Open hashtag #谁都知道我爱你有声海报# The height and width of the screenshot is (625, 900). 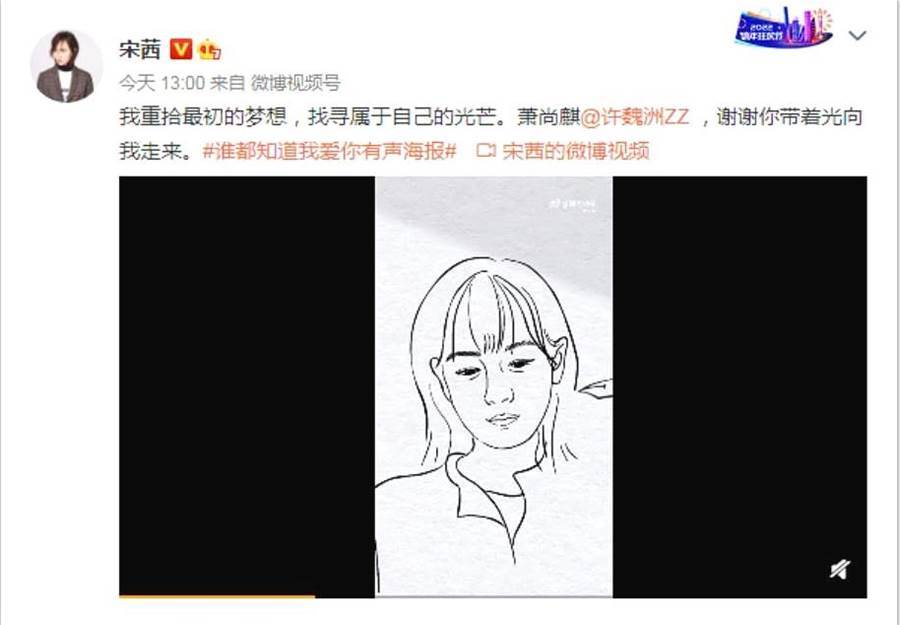click(x=329, y=152)
